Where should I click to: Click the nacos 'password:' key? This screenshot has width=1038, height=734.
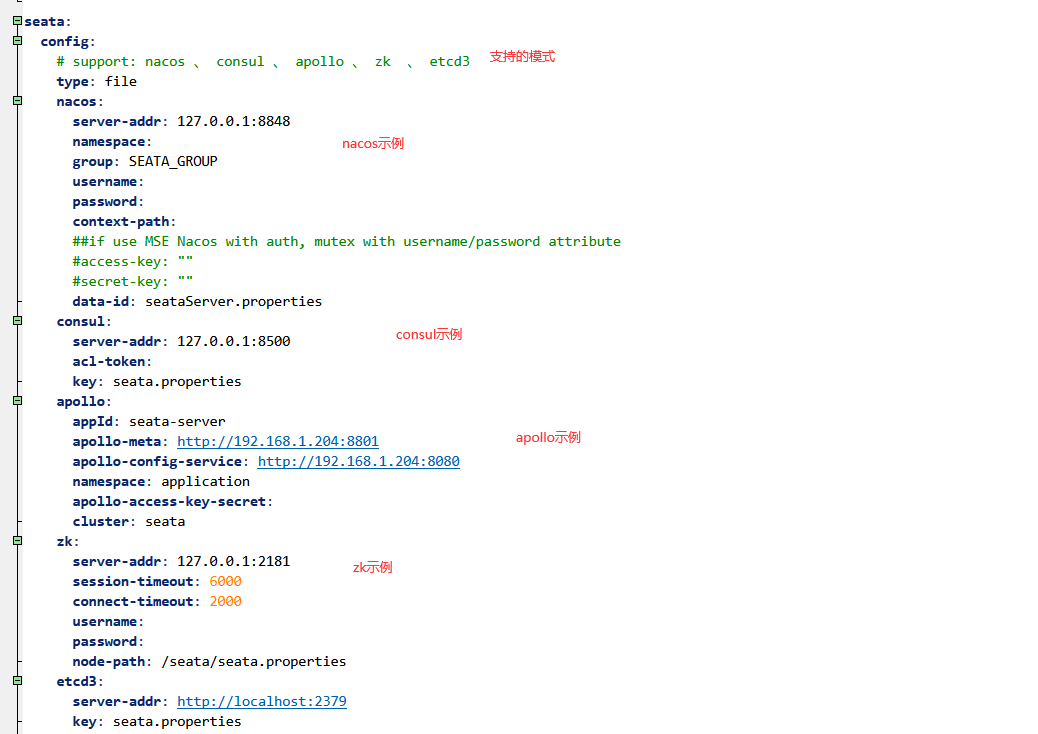pos(108,201)
